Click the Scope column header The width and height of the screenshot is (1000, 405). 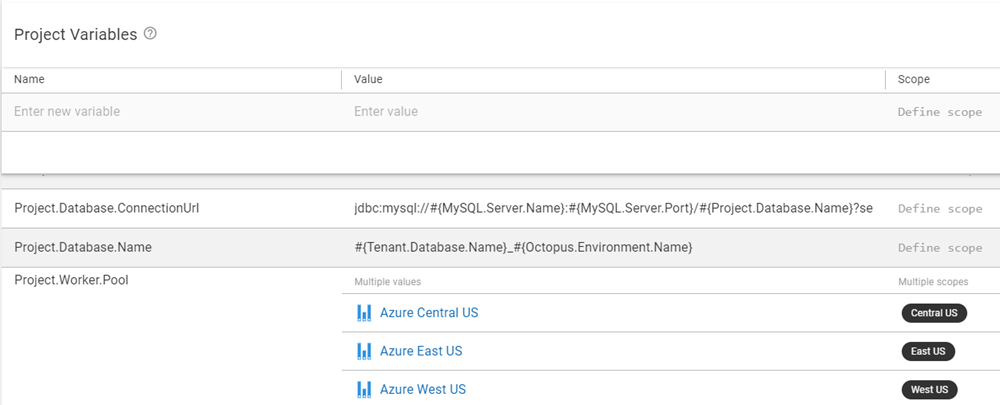click(913, 79)
